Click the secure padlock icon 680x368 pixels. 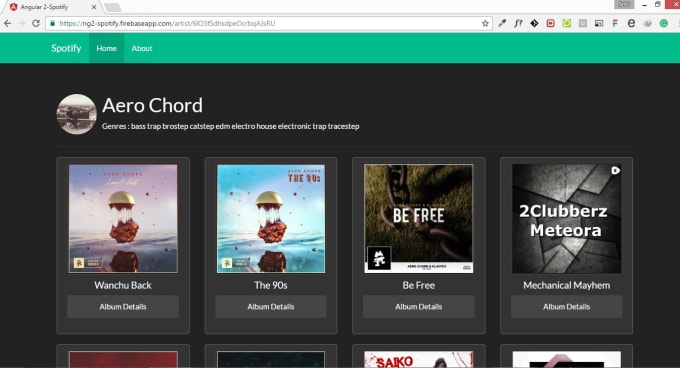click(x=52, y=23)
